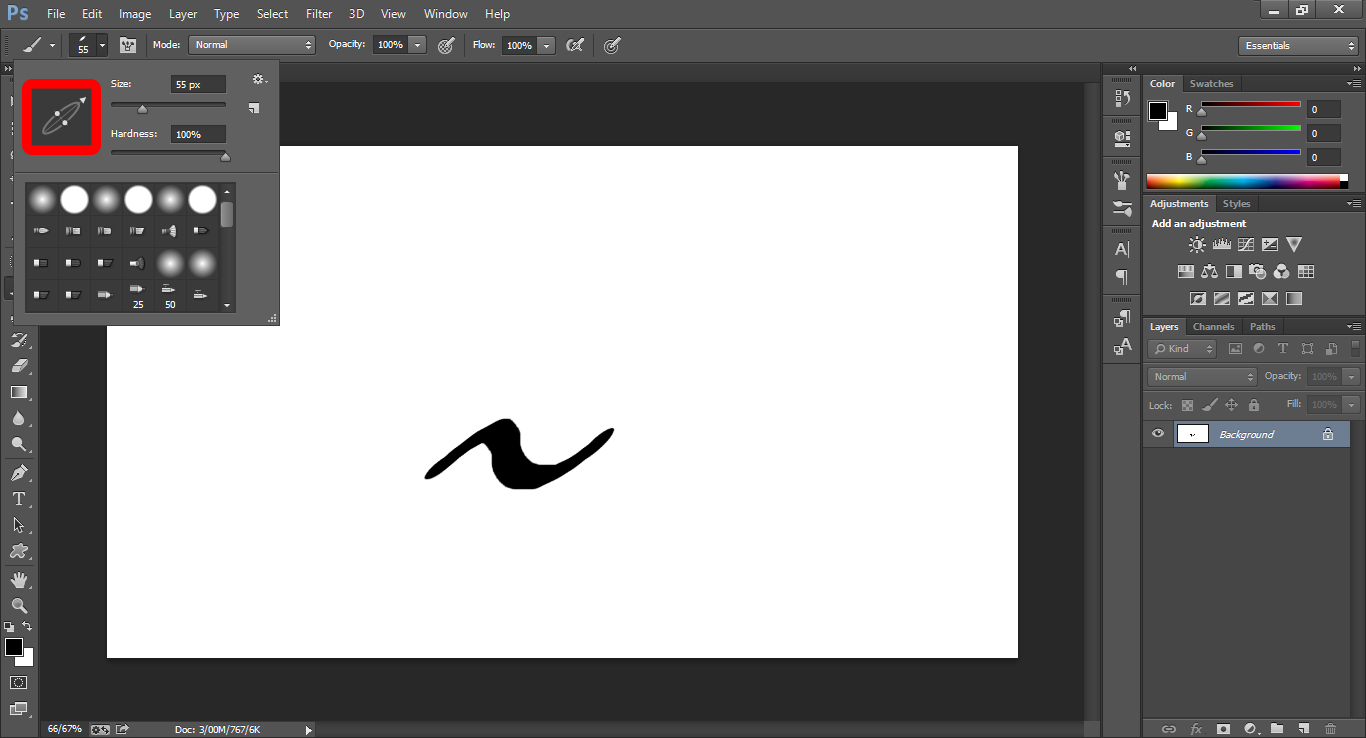This screenshot has height=738, width=1366.
Task: Switch to the Channels tab
Action: coord(1213,327)
